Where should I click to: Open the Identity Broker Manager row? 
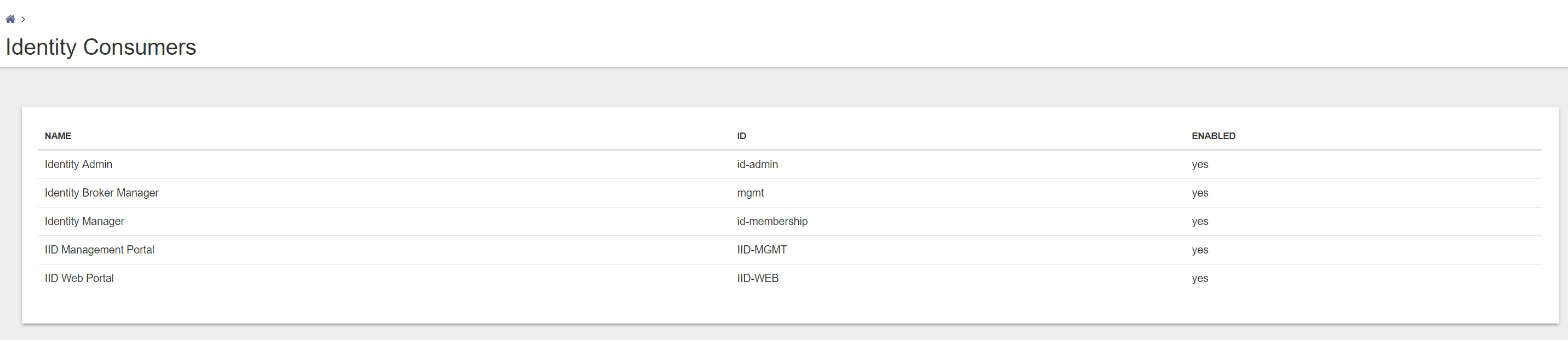coord(102,193)
